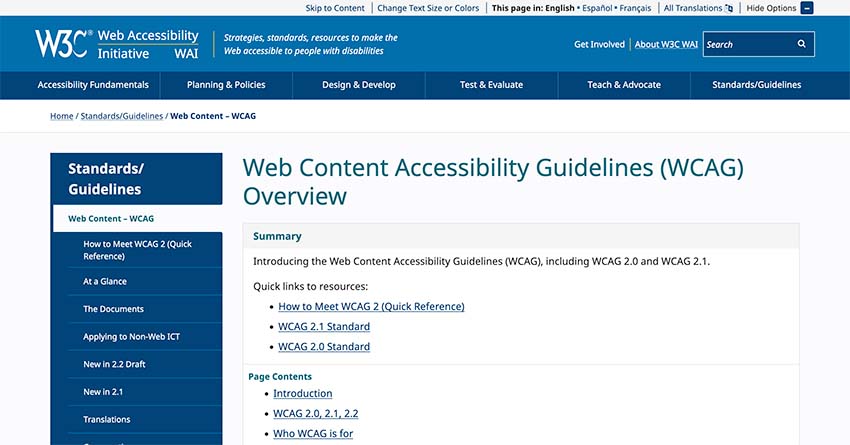Open Design & Develop menu
Viewport: 850px width, 445px height.
point(358,85)
